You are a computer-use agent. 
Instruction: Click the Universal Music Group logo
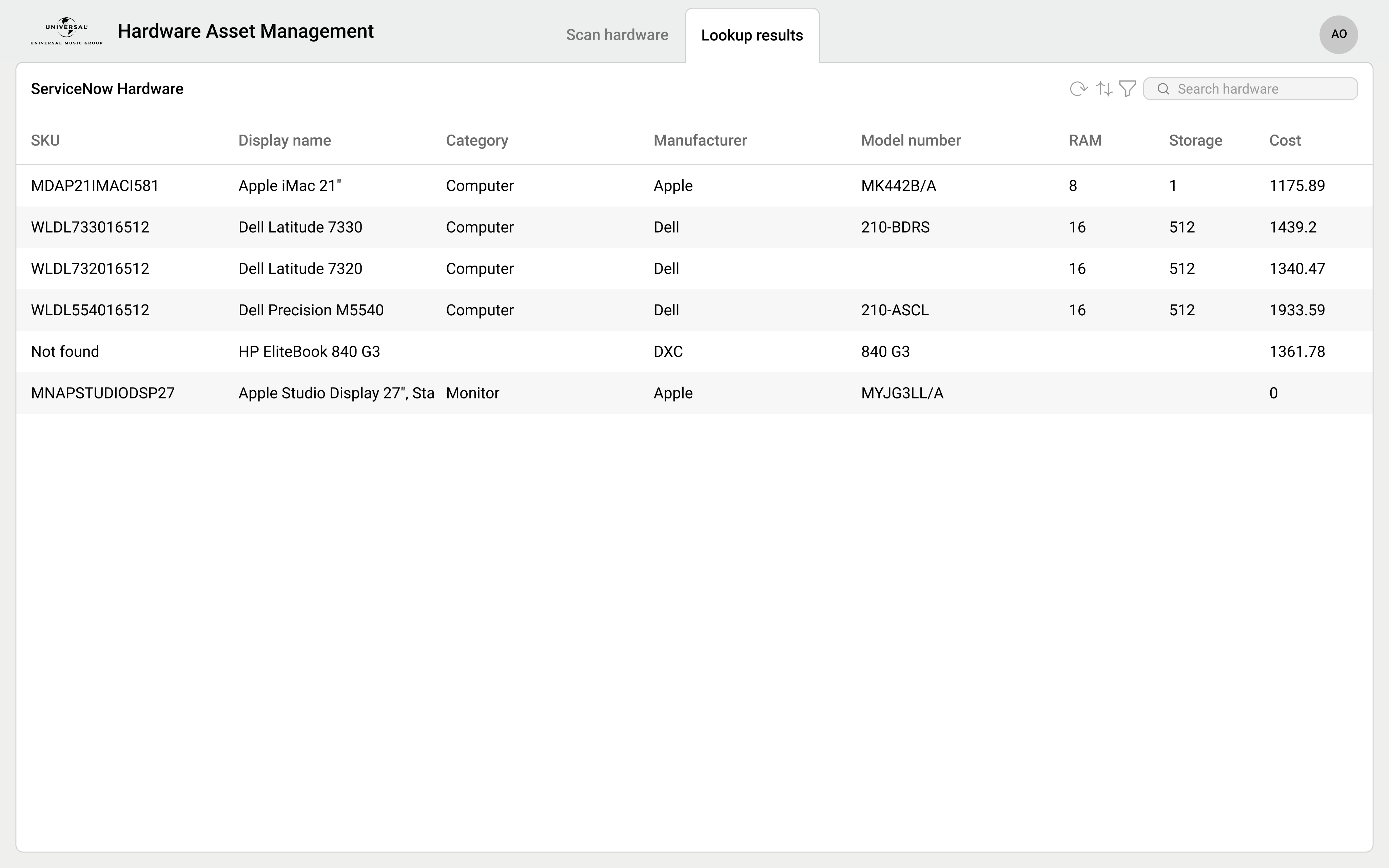tap(66, 31)
